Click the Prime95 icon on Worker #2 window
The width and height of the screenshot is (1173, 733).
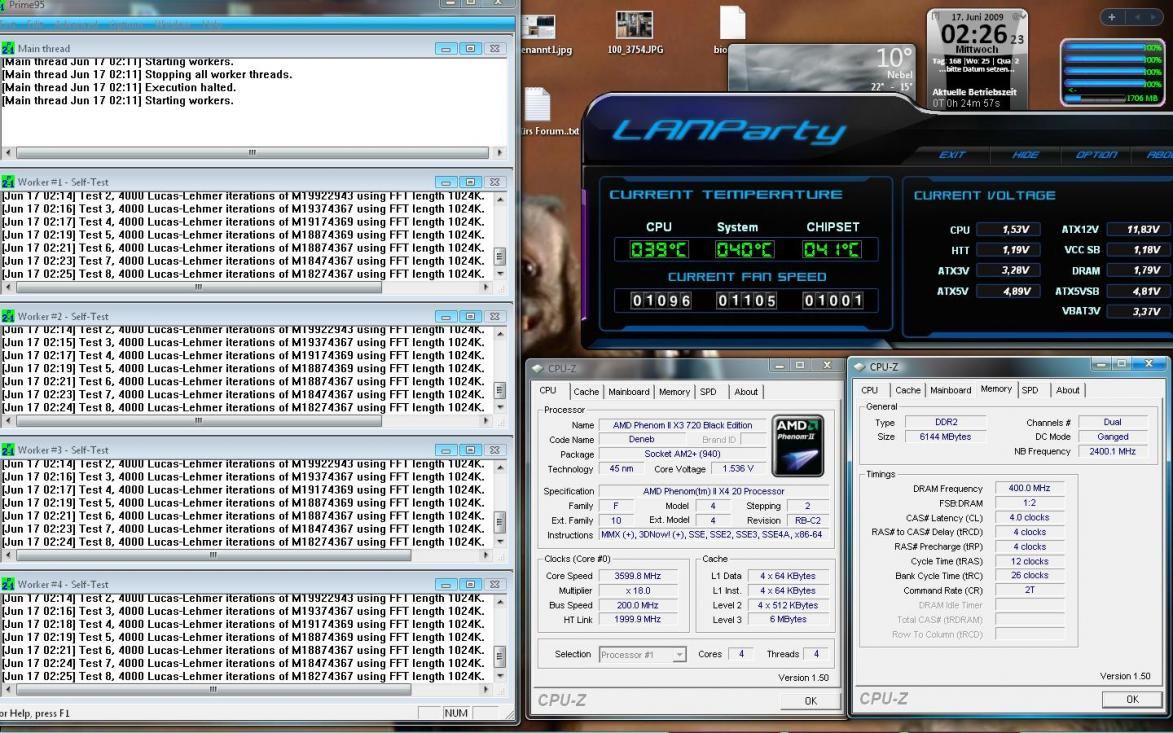[x=7, y=316]
